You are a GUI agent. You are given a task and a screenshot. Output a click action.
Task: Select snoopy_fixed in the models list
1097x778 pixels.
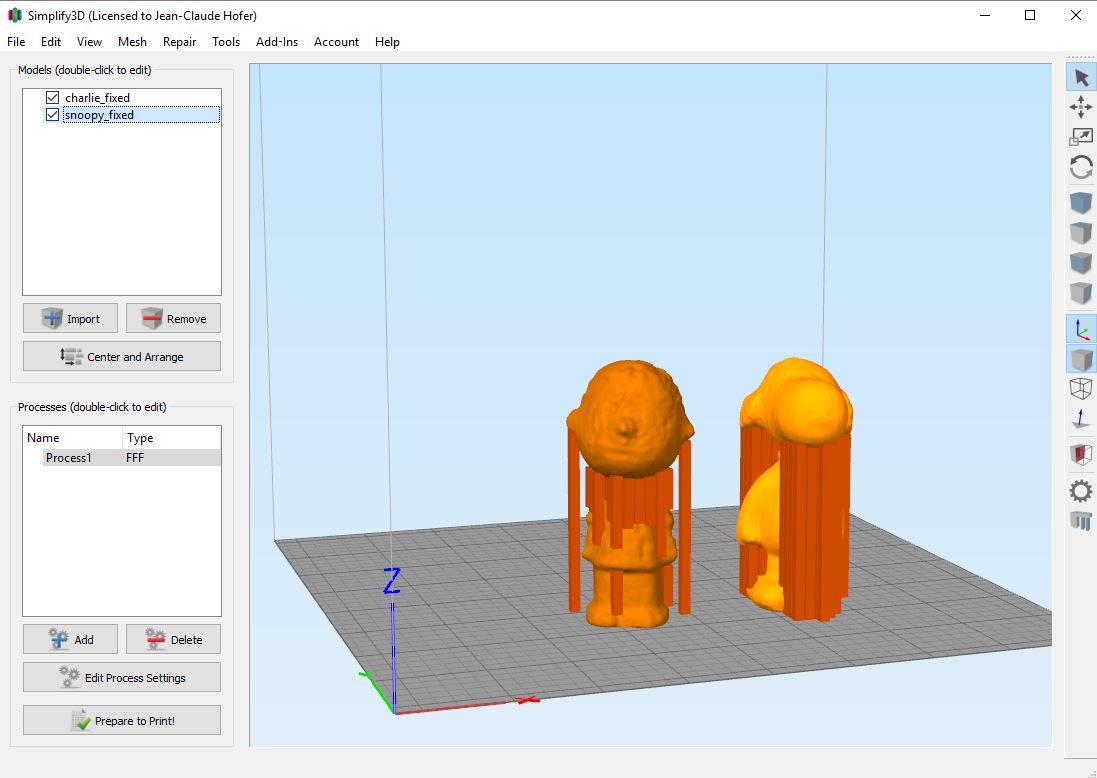pos(141,115)
